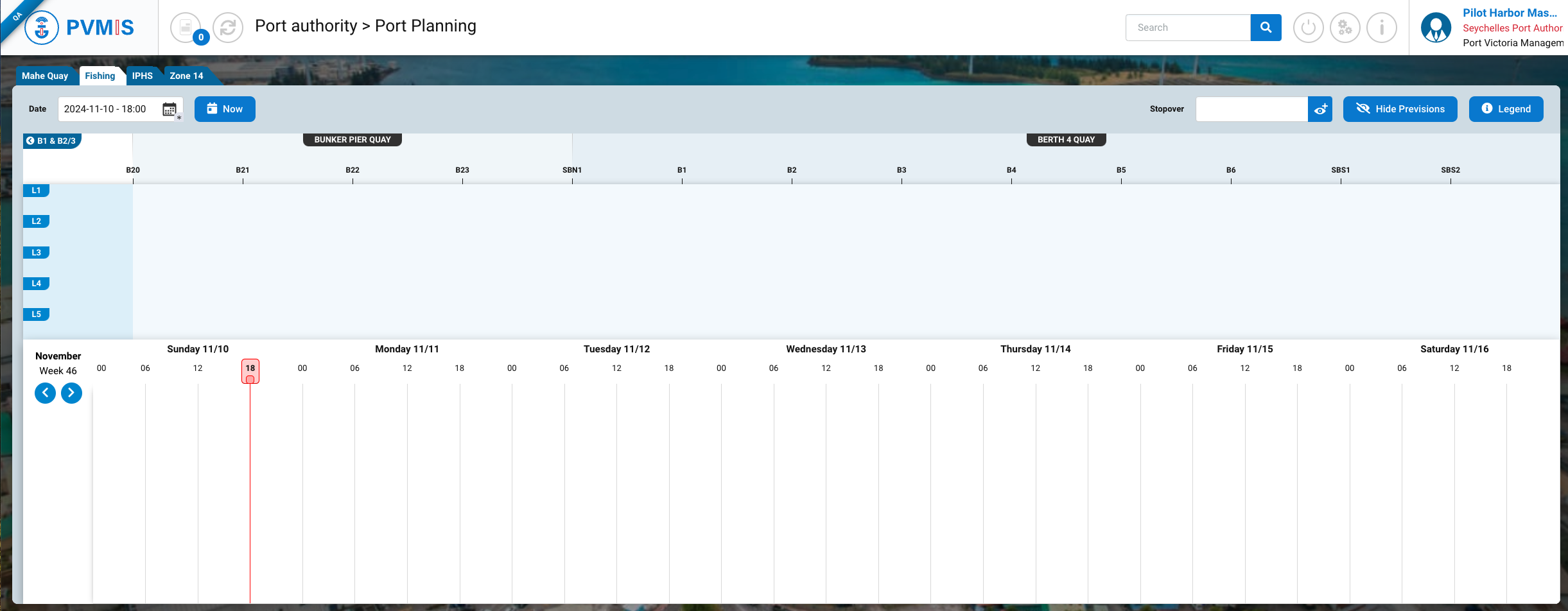Viewport: 1568px width, 611px height.
Task: Click the PVMIS logo icon
Action: point(42,28)
